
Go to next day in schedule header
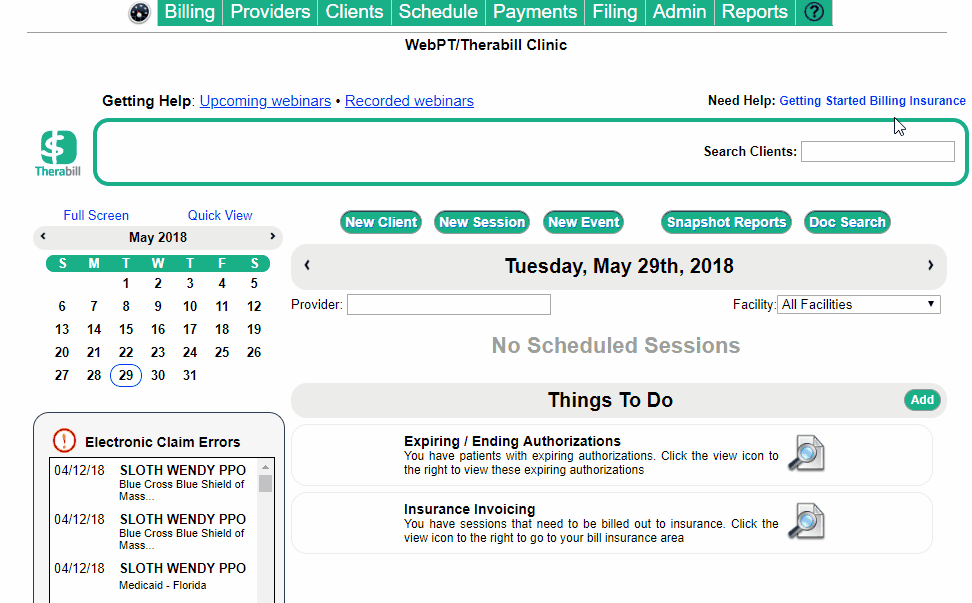click(x=930, y=266)
